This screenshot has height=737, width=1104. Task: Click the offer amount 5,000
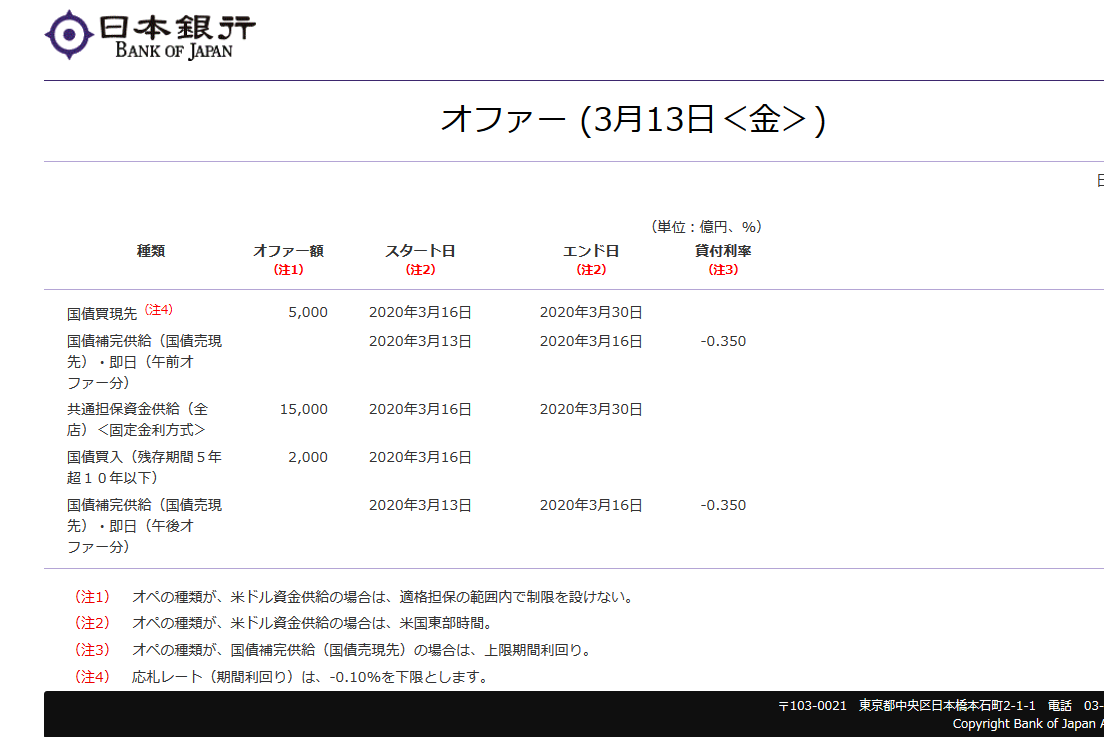pyautogui.click(x=308, y=312)
